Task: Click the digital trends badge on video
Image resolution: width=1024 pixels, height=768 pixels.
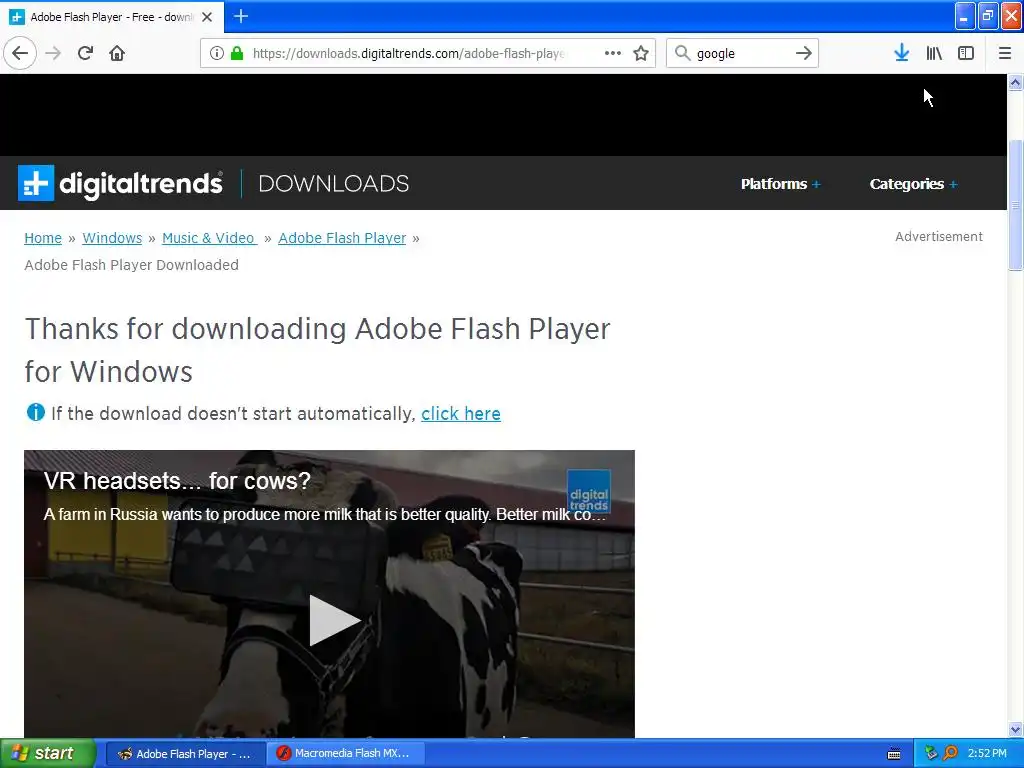Action: (x=589, y=491)
